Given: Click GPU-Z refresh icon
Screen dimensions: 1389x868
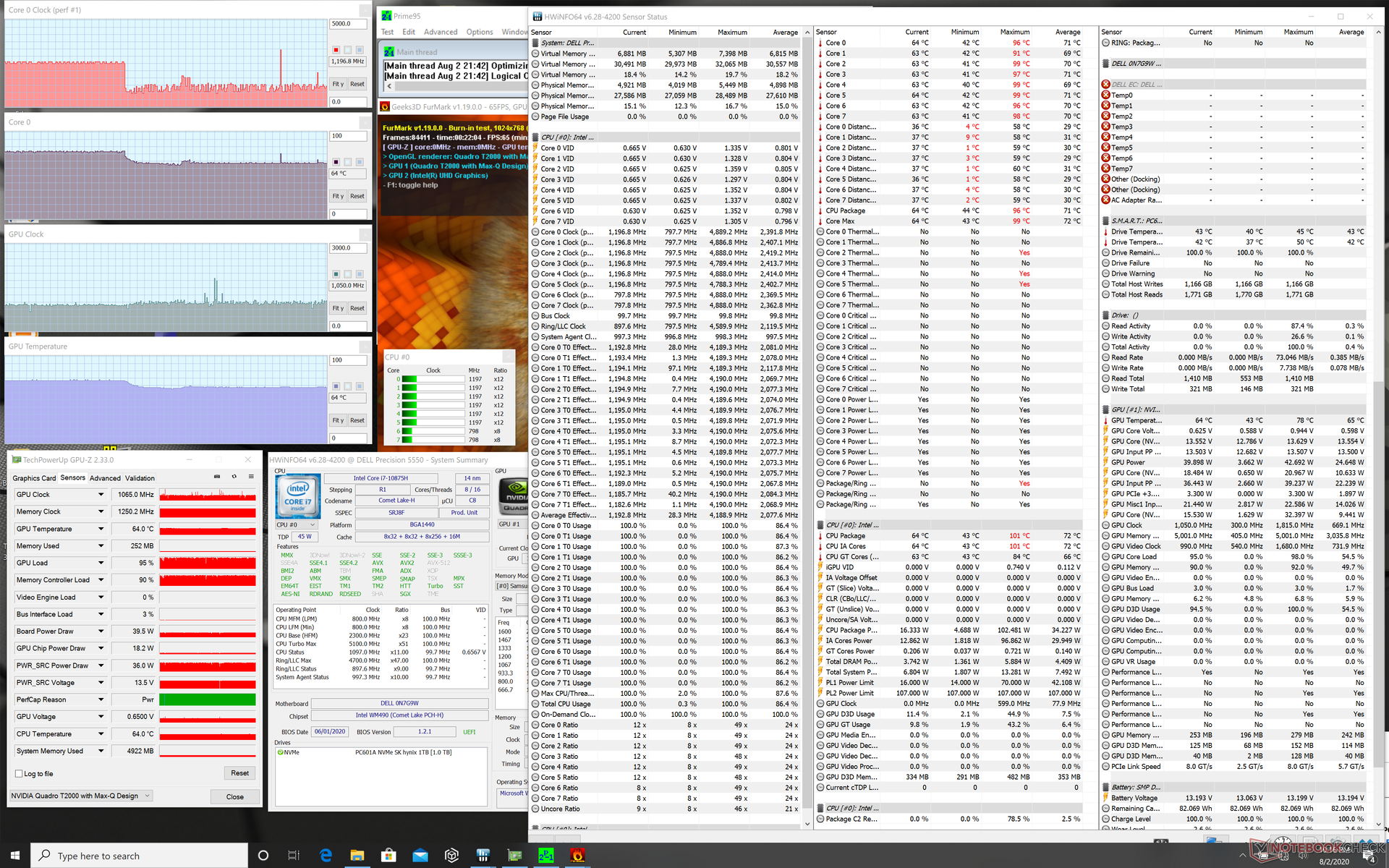Looking at the screenshot, I should (234, 477).
